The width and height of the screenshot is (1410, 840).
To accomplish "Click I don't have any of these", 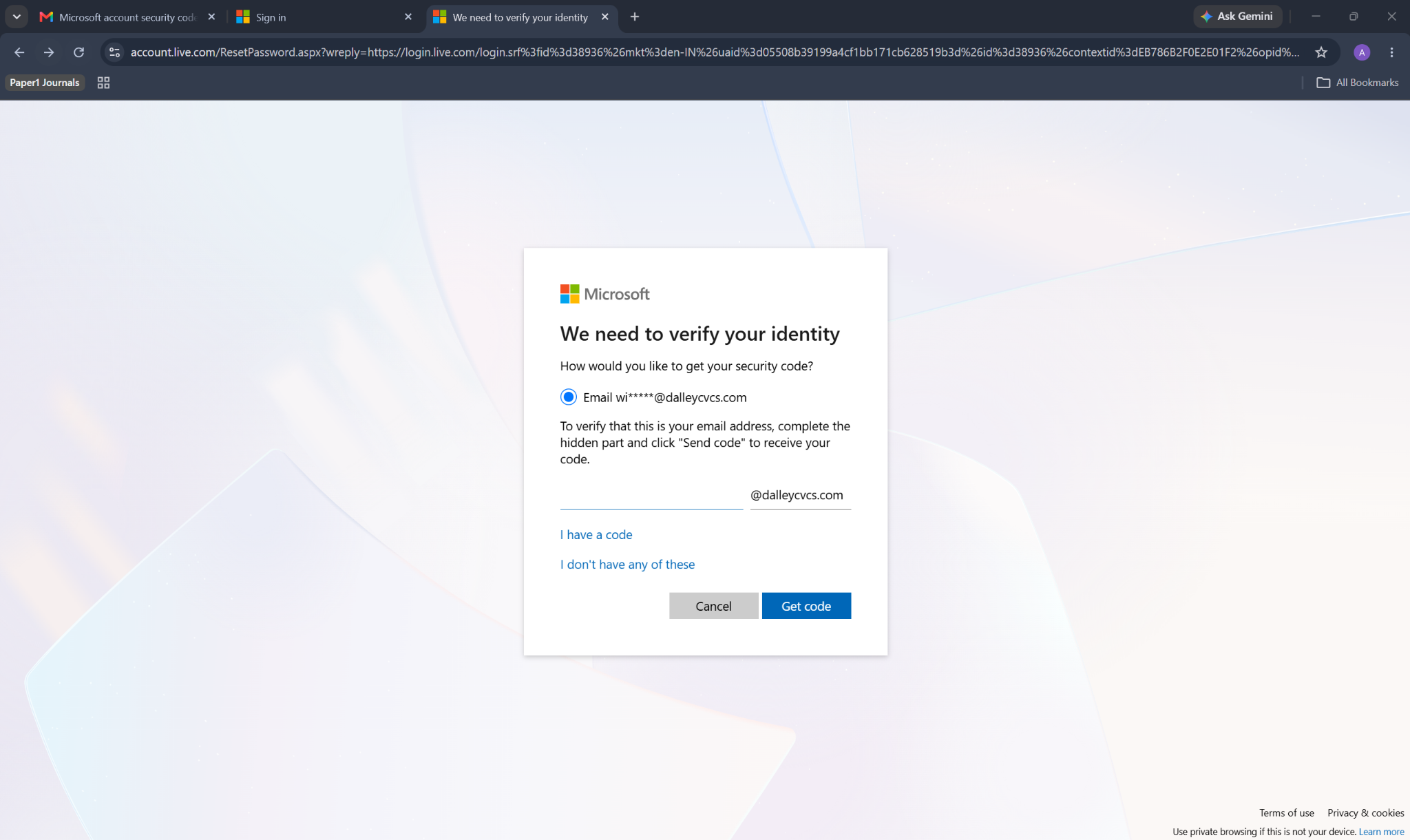I will pyautogui.click(x=627, y=565).
